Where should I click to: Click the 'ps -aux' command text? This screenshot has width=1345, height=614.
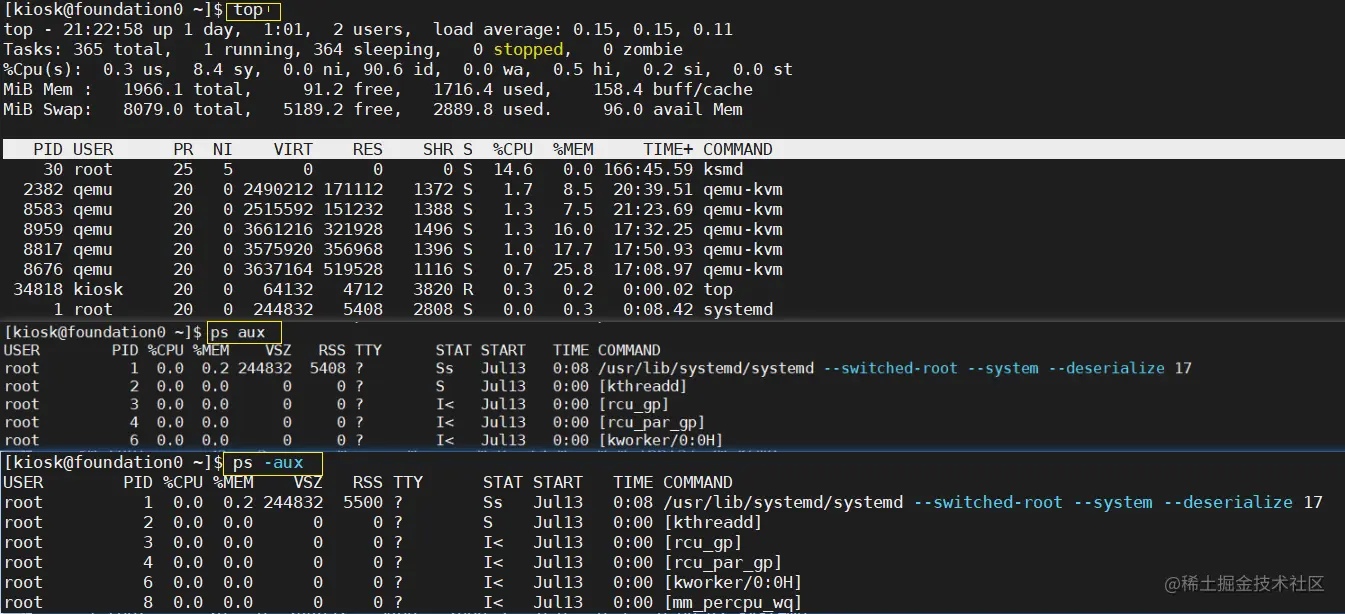coord(268,463)
